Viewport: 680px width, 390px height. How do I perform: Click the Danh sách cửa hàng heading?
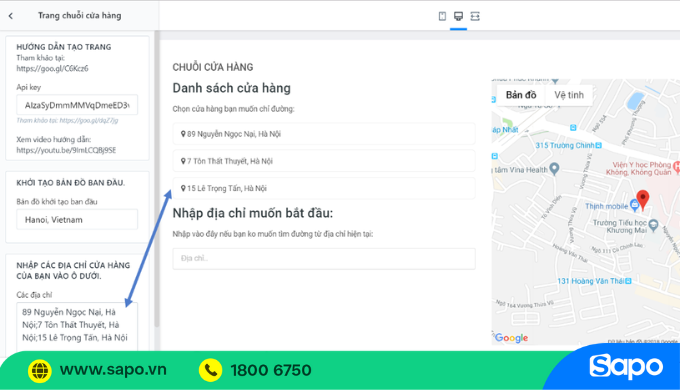[x=232, y=88]
